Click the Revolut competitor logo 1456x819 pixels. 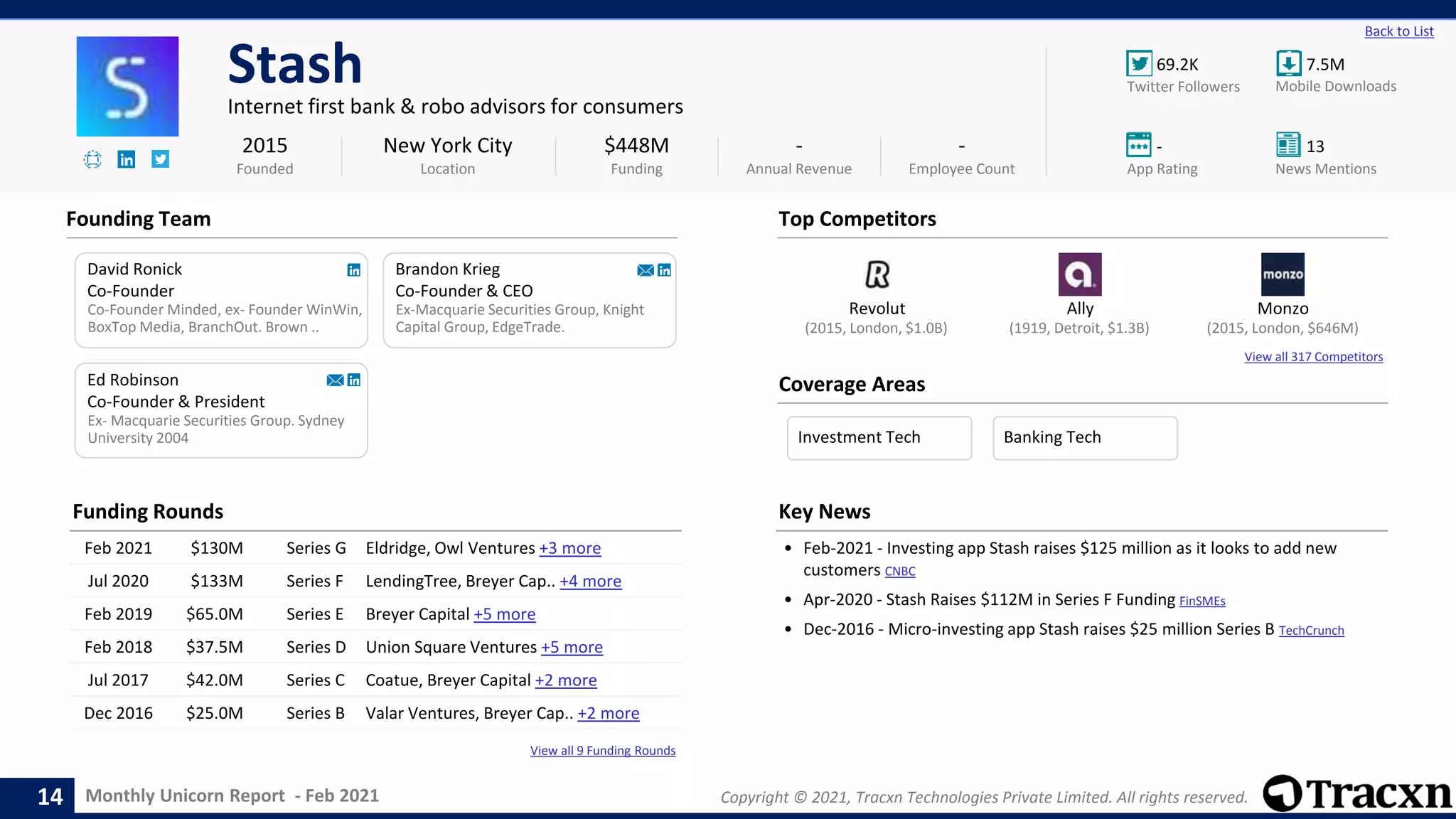coord(877,274)
